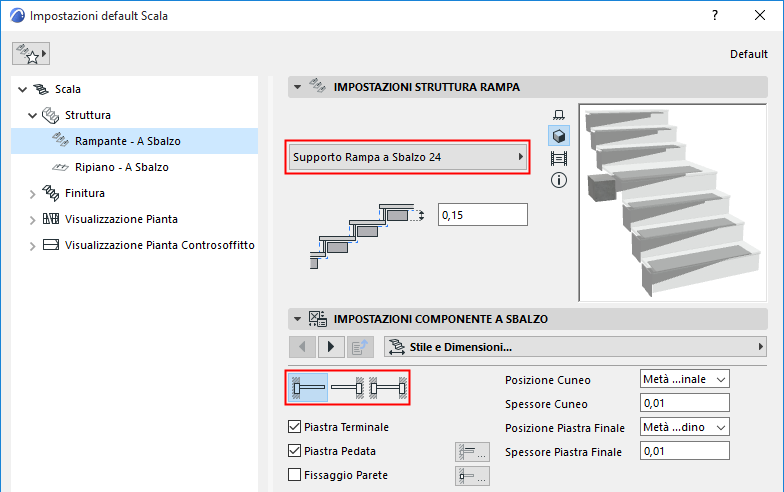Click the Finitura finish icon
Screen dimensions: 784x492
[50, 192]
